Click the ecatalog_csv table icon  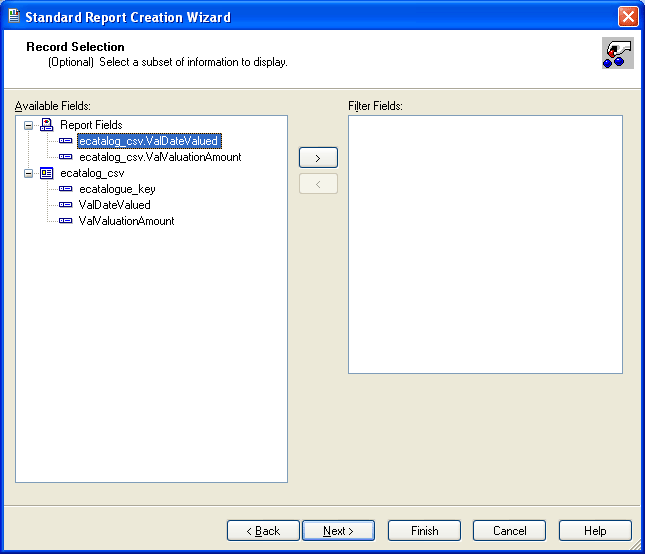46,173
